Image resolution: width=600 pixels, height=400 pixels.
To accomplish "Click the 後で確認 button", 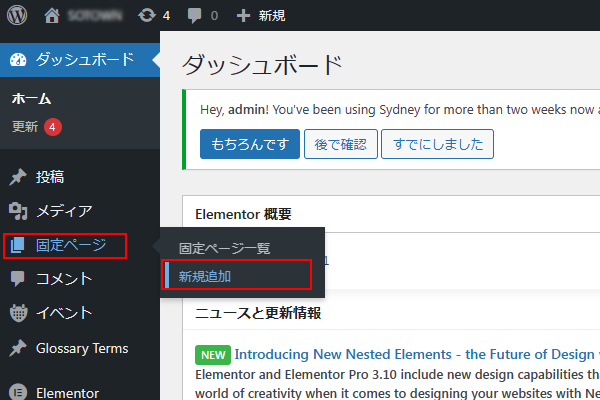I will point(341,144).
